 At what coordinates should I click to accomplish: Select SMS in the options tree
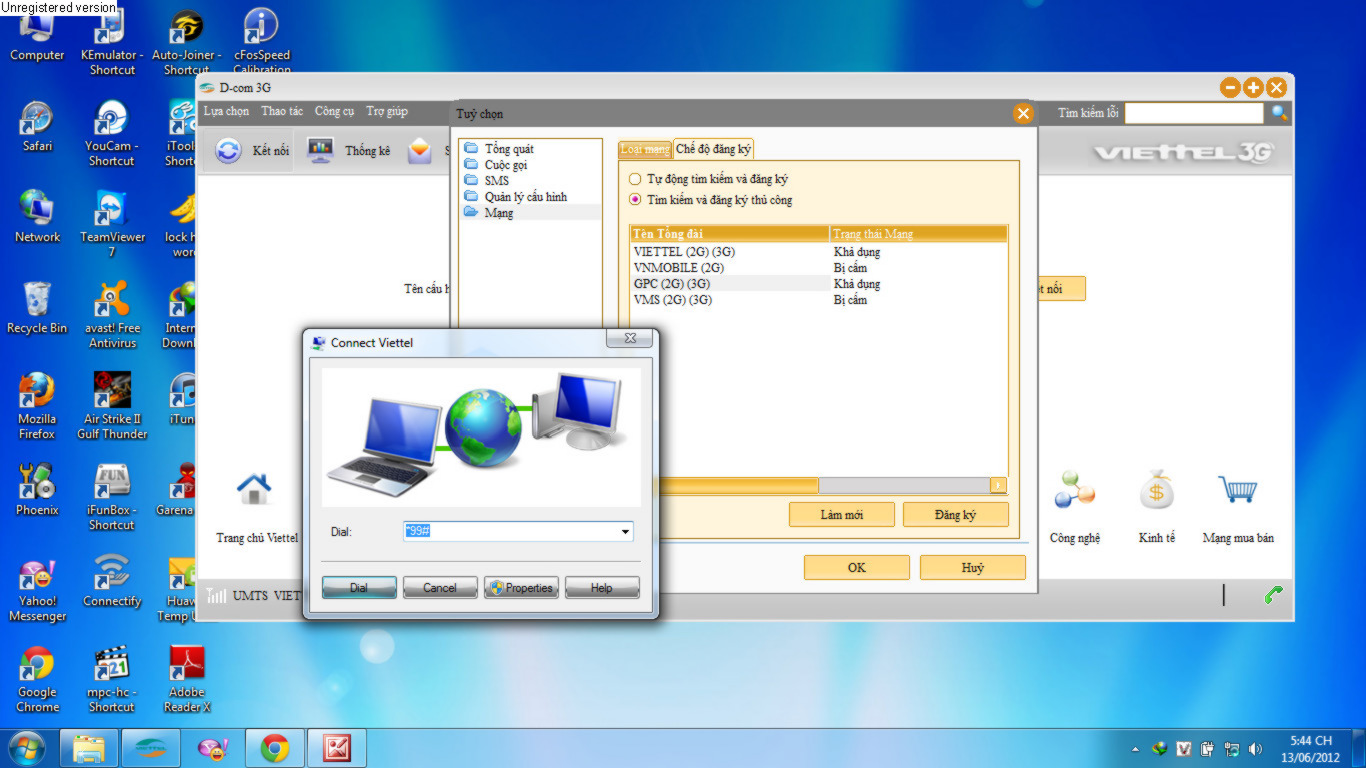(x=497, y=181)
